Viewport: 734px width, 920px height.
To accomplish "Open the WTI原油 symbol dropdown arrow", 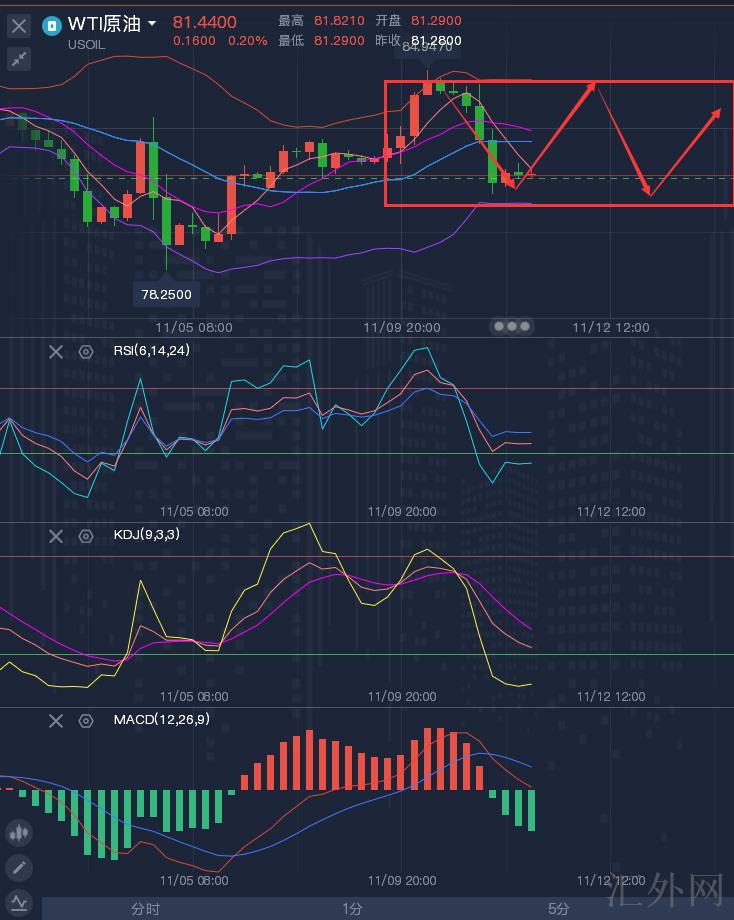I will tap(152, 23).
